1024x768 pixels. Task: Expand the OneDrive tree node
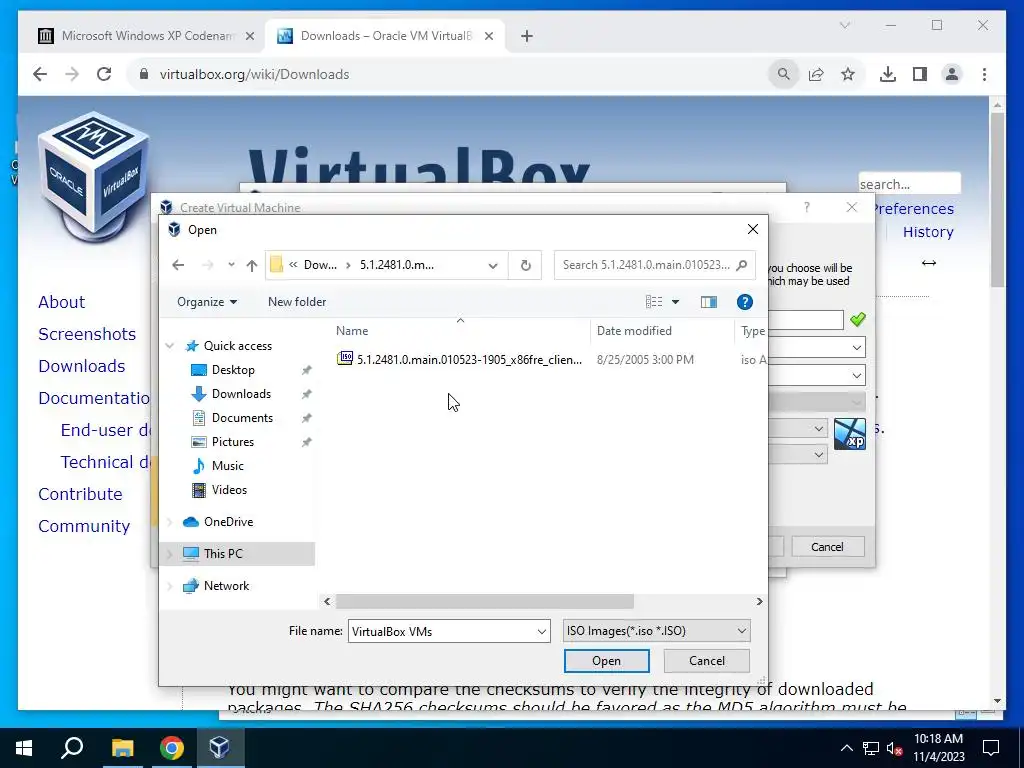click(x=170, y=522)
